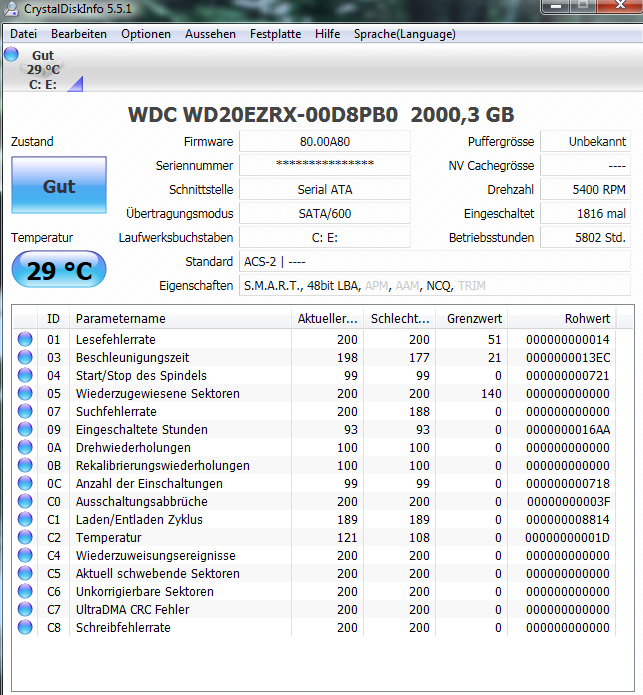The height and width of the screenshot is (695, 643).
Task: Click Grenzwert value 140
Action: tap(491, 394)
